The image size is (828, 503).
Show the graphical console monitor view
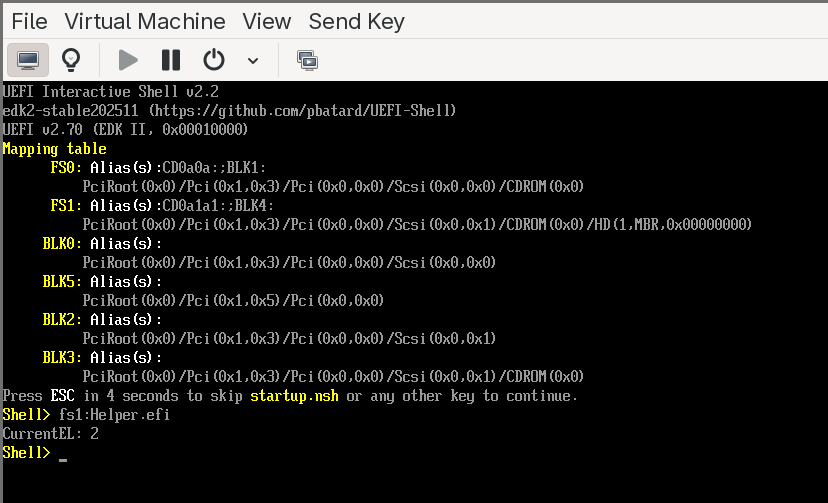29,60
